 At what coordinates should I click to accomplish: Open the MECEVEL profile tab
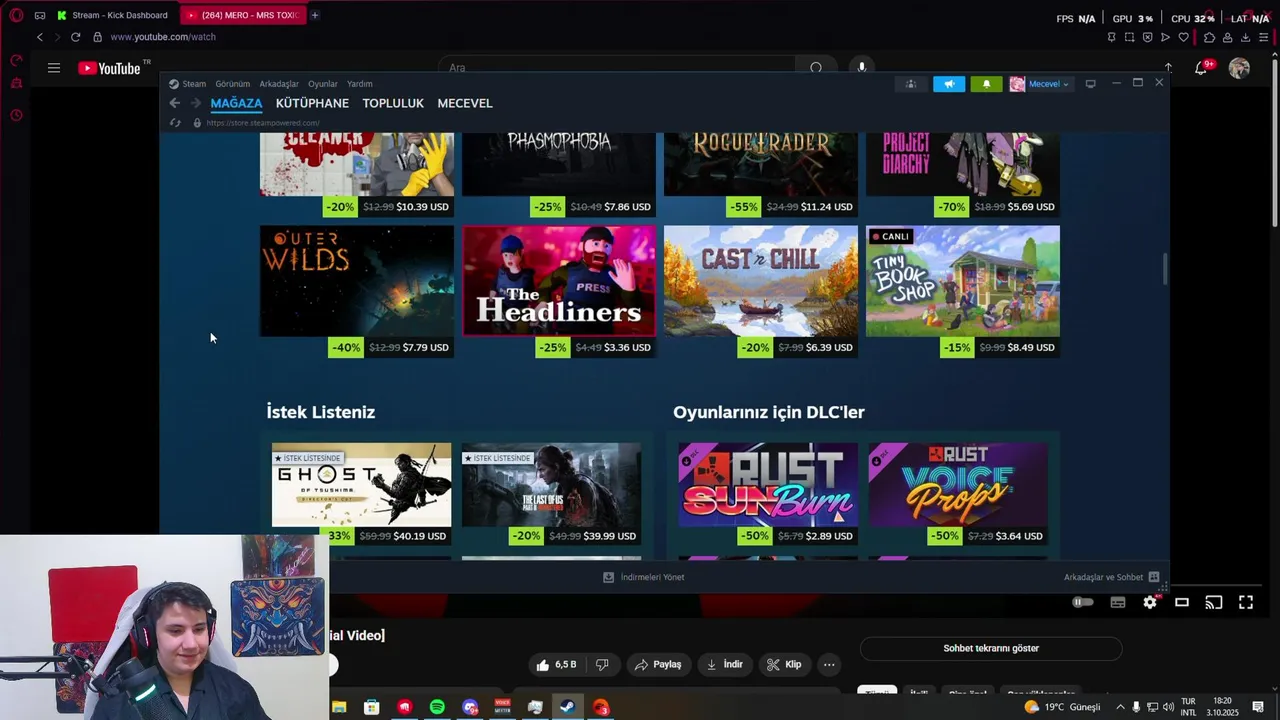pos(465,103)
